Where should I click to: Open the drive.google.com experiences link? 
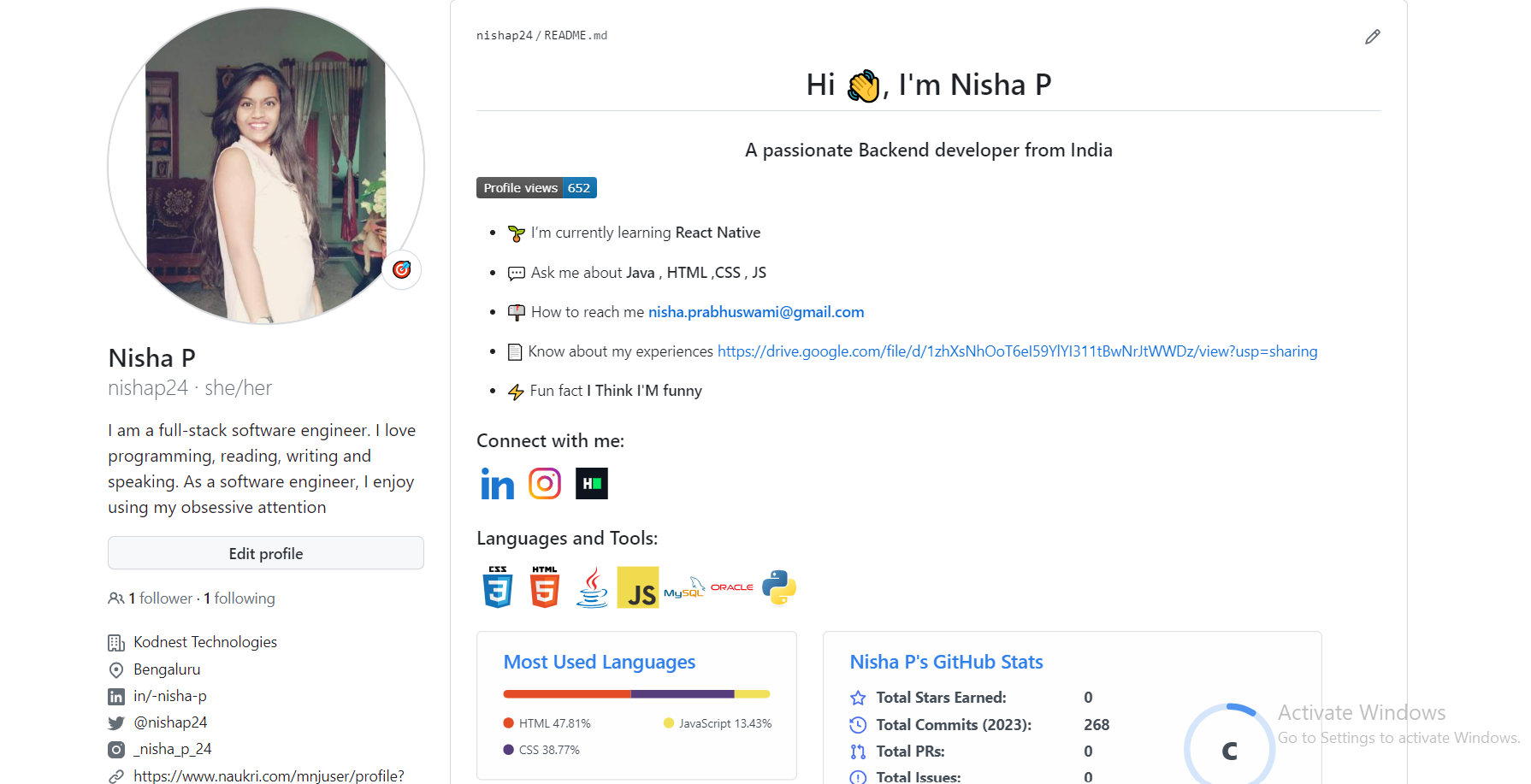click(x=1017, y=351)
